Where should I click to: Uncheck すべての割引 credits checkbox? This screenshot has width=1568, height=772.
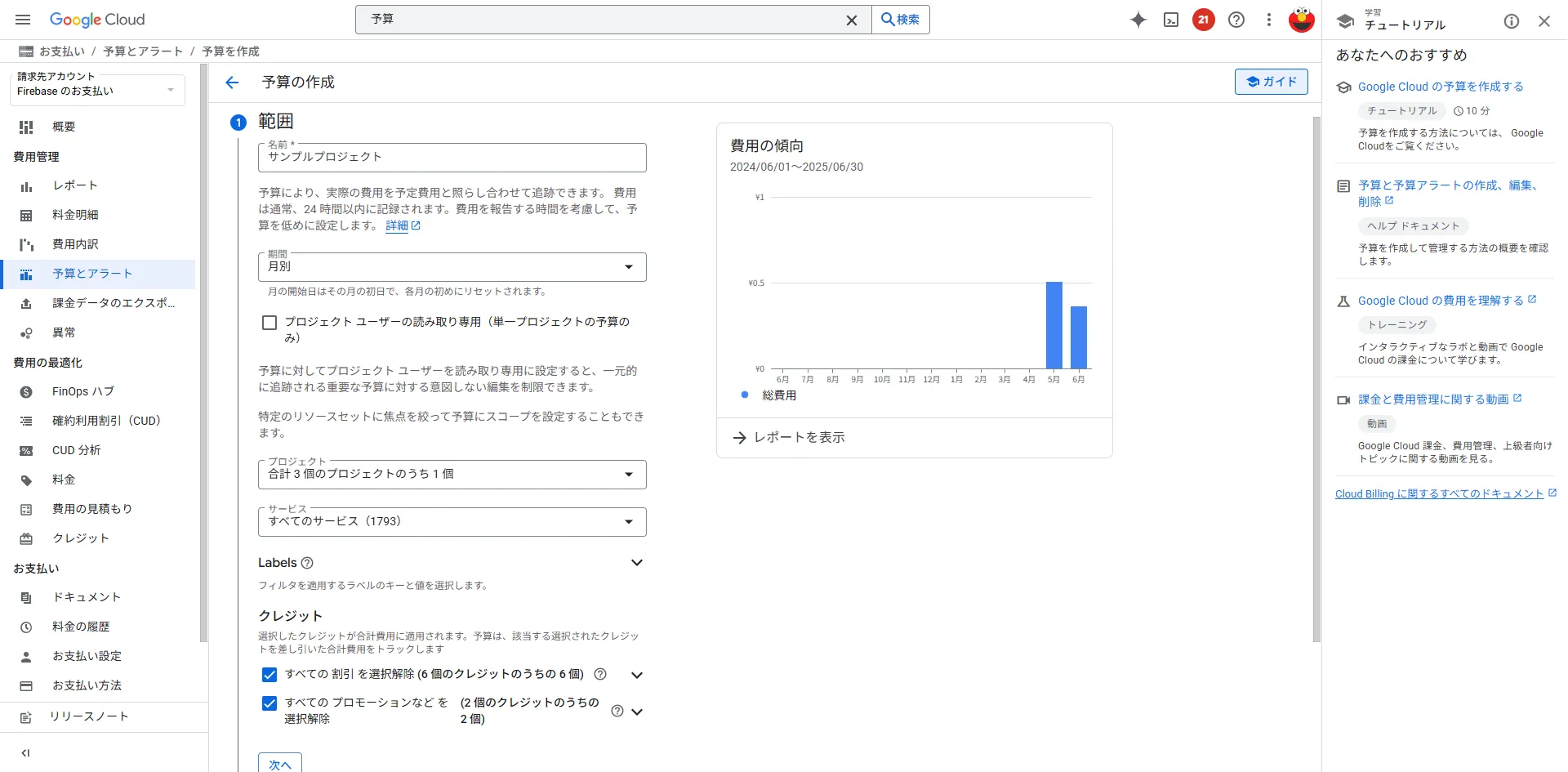[269, 675]
